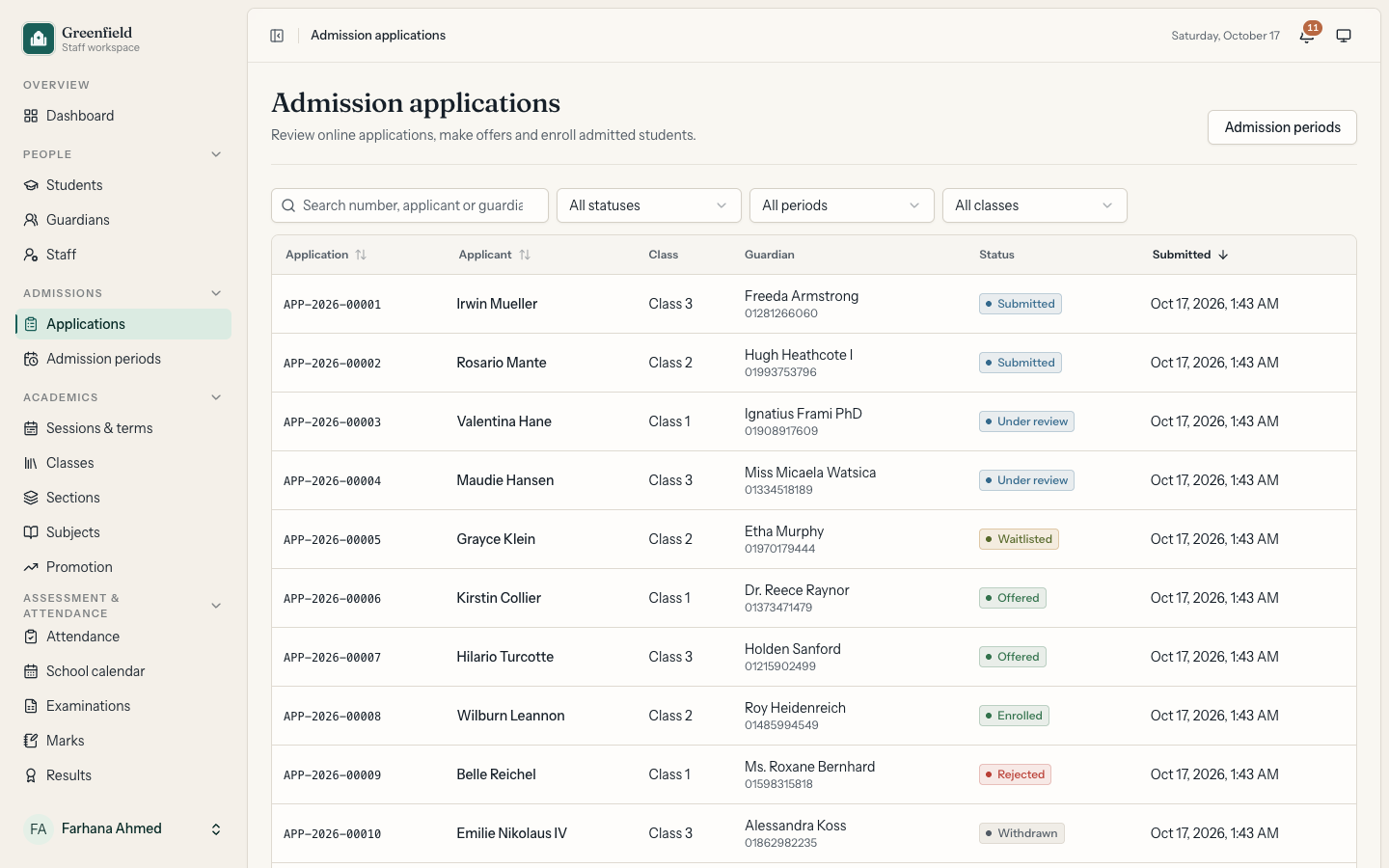Click the Students graduation cap icon
The image size is (1389, 868).
point(31,185)
